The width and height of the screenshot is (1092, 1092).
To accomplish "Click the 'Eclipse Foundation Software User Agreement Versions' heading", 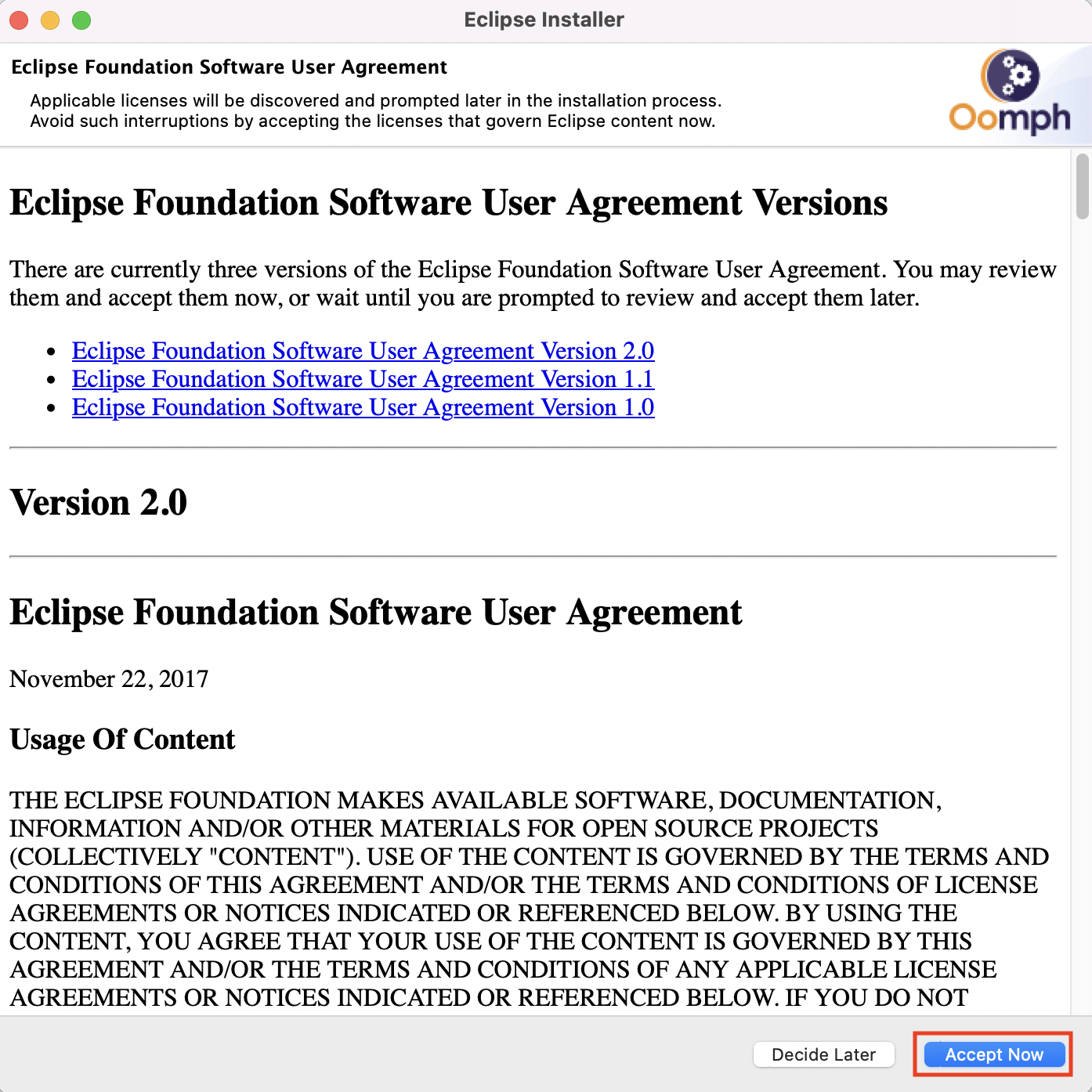I will click(449, 202).
